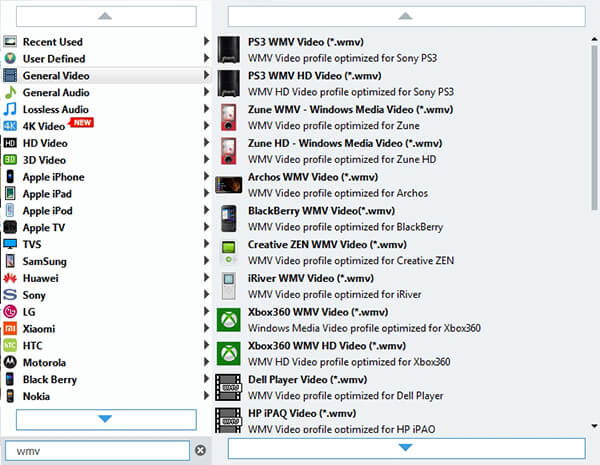
Task: Click the HD Video icon
Action: [x=10, y=143]
